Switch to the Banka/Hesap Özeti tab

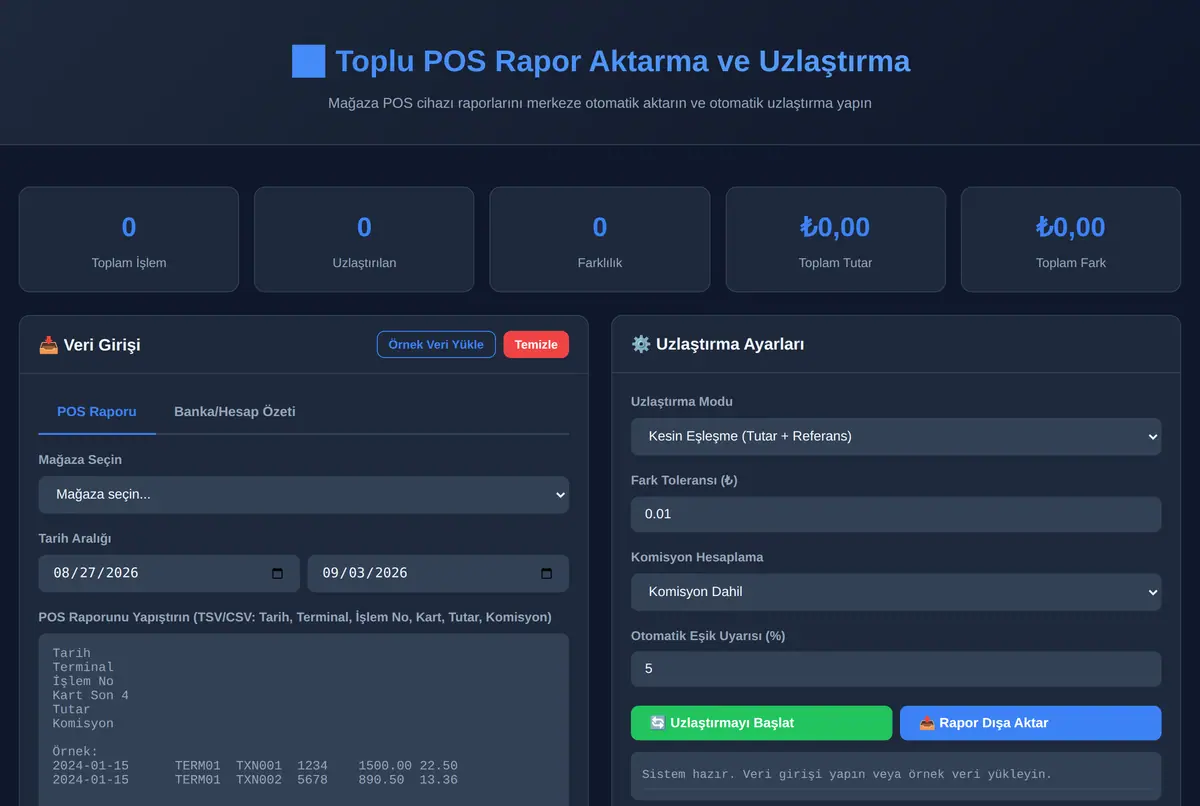pyautogui.click(x=235, y=412)
